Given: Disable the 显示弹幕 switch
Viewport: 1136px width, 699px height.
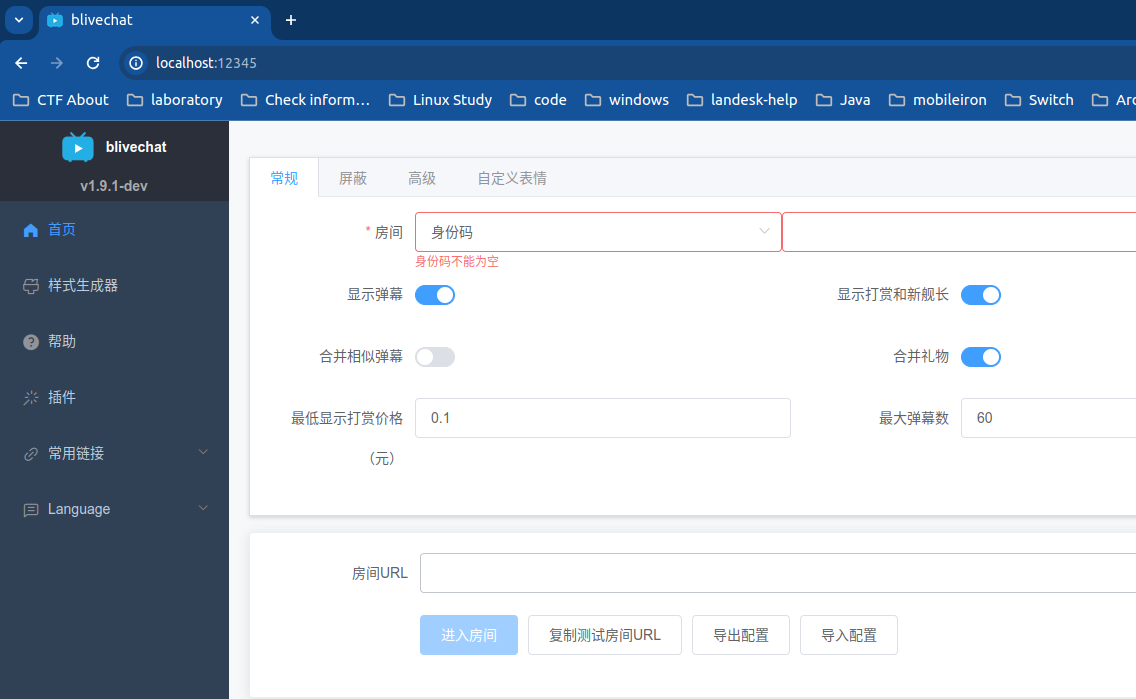Looking at the screenshot, I should coord(435,295).
